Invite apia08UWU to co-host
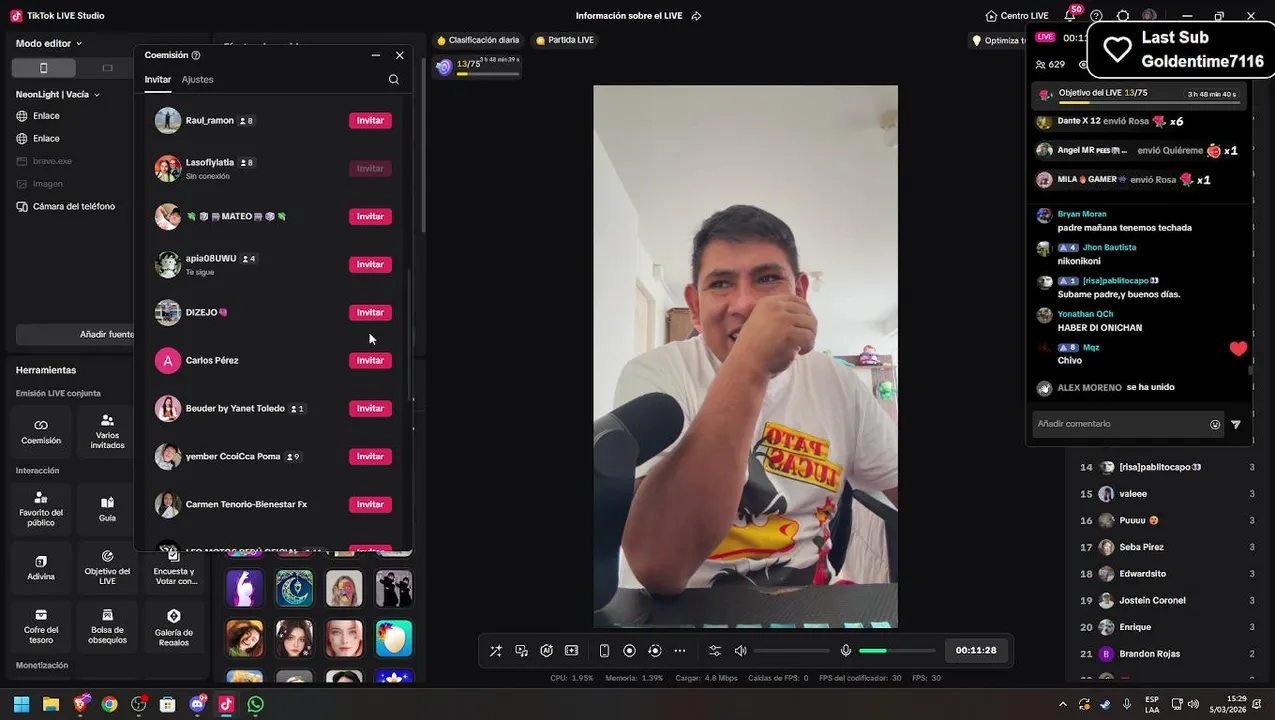Screen dimensions: 1275x720 point(370,264)
